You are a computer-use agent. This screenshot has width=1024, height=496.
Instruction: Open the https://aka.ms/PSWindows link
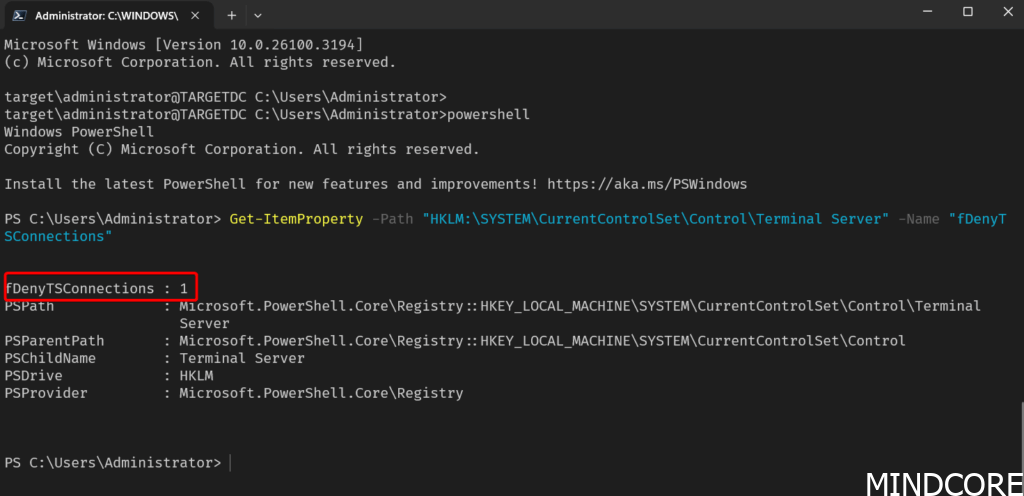click(647, 184)
